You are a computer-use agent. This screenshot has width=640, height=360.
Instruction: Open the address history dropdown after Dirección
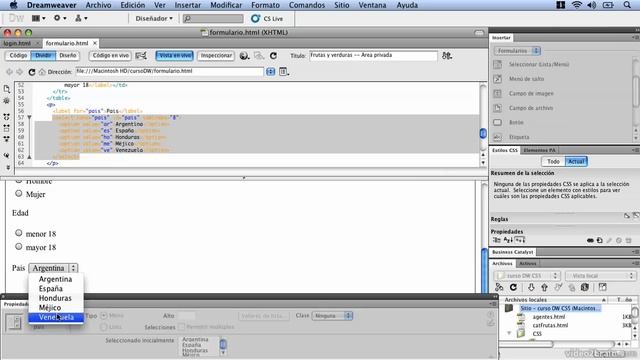pos(270,72)
